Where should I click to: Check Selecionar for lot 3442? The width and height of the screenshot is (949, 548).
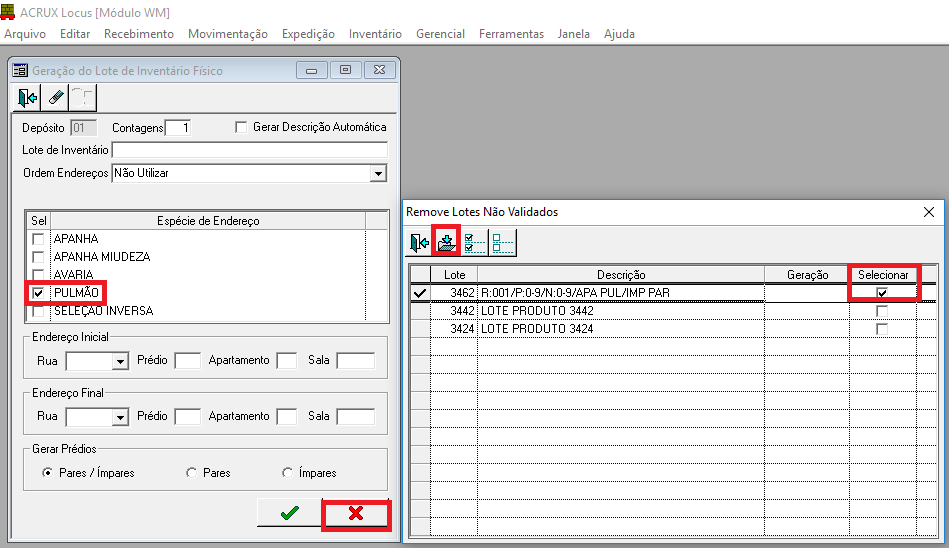click(x=882, y=311)
